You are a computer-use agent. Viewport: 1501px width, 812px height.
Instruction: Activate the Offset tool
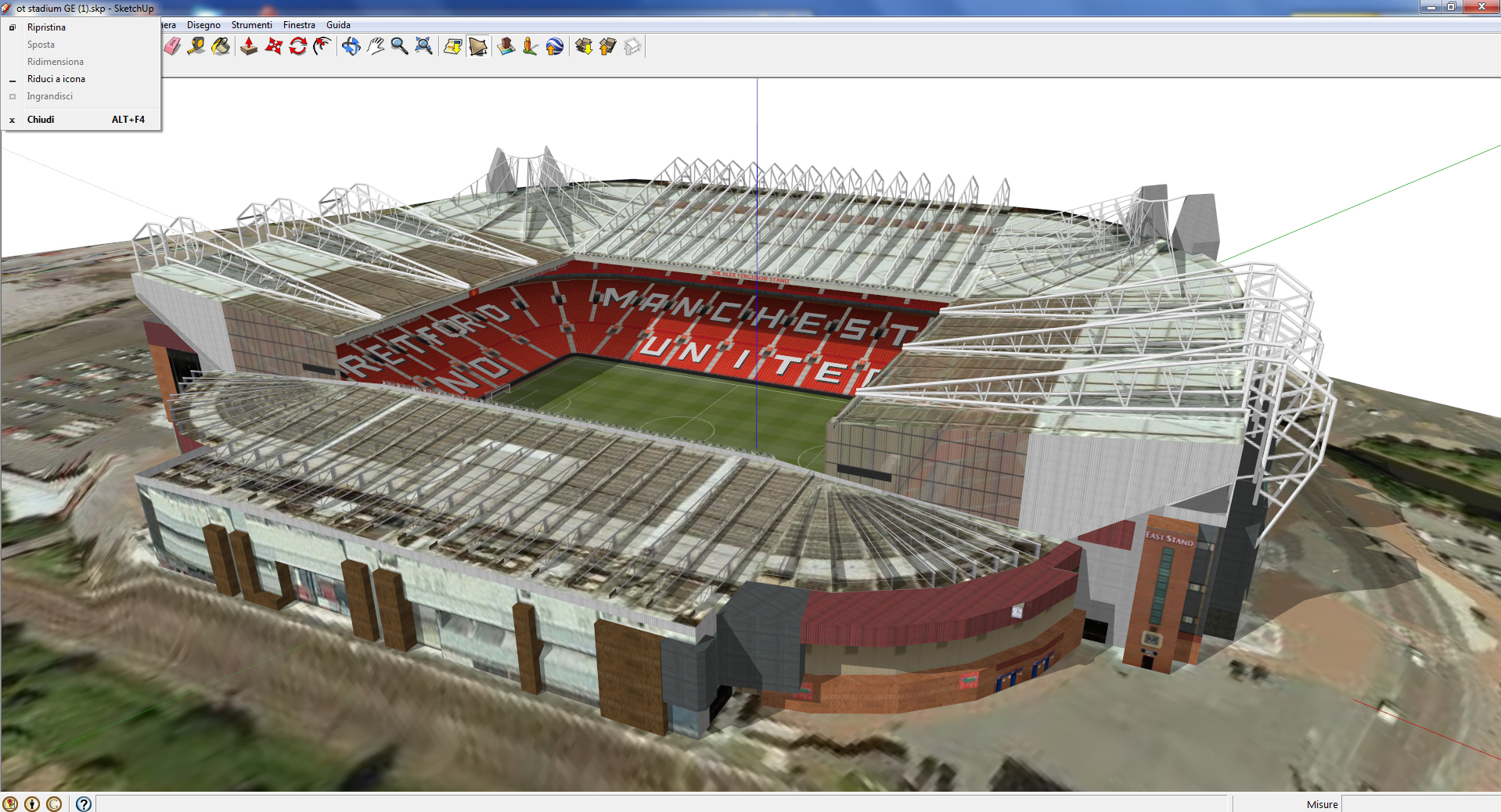pyautogui.click(x=322, y=47)
